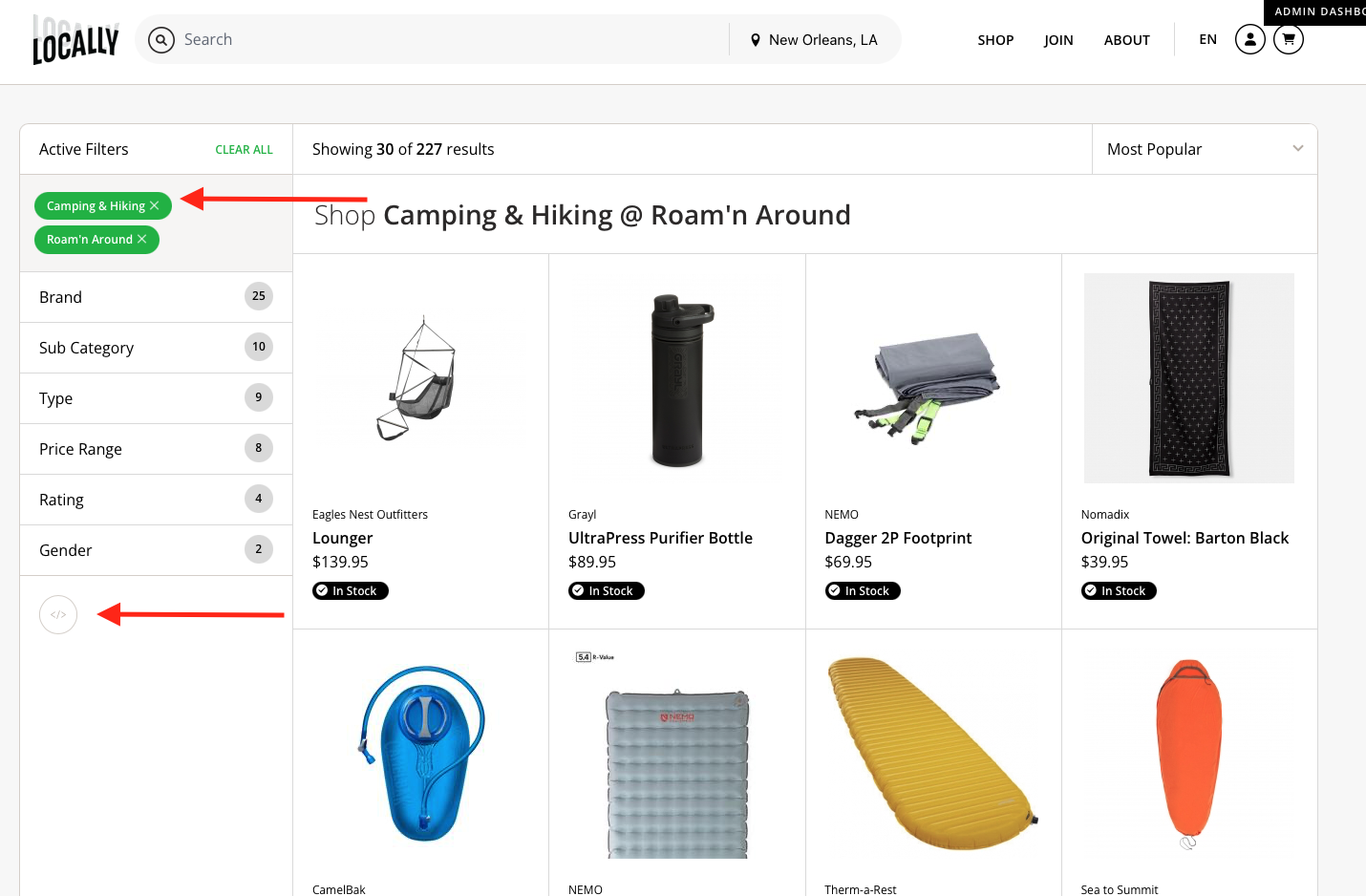The height and width of the screenshot is (896, 1366).
Task: Switch language via EN
Action: 1207,39
